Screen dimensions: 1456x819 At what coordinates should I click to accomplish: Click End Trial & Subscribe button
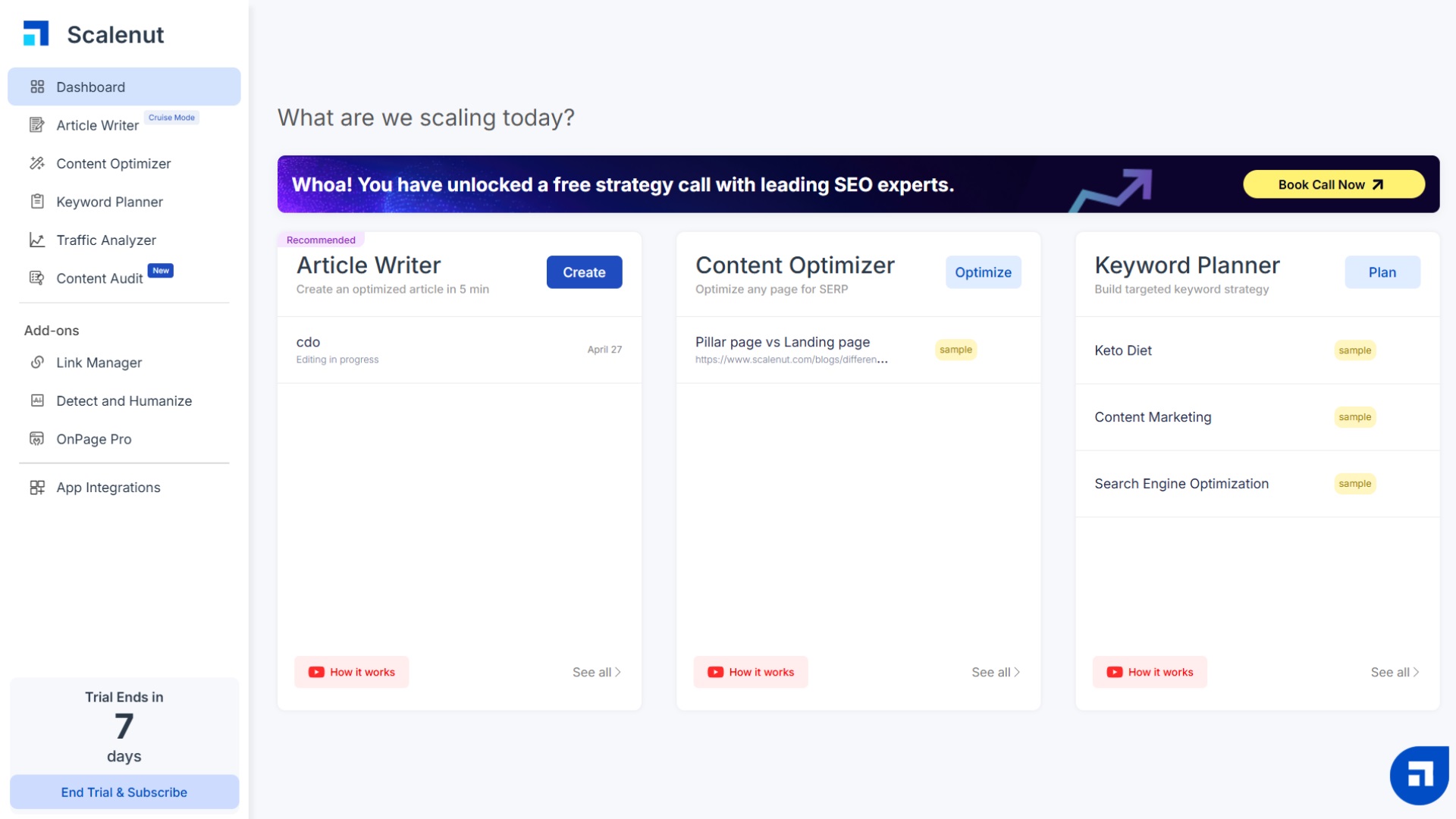coord(124,792)
